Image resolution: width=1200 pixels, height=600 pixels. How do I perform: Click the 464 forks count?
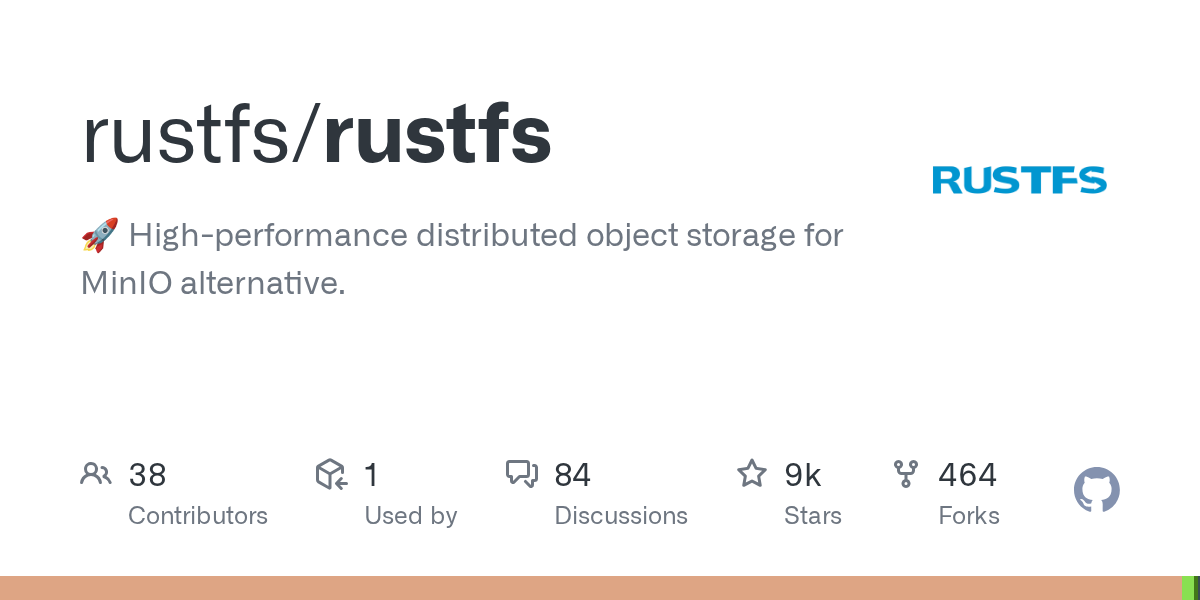click(x=967, y=475)
